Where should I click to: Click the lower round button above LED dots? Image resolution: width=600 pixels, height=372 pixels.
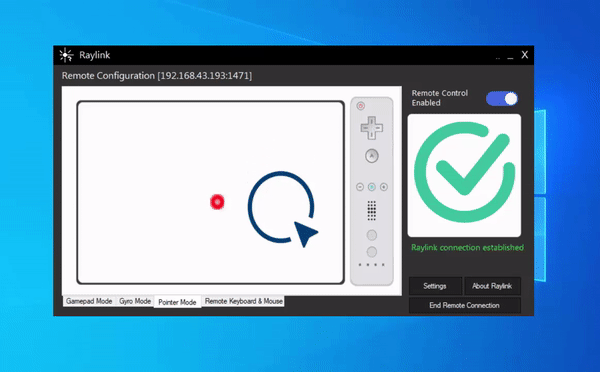[x=372, y=252]
